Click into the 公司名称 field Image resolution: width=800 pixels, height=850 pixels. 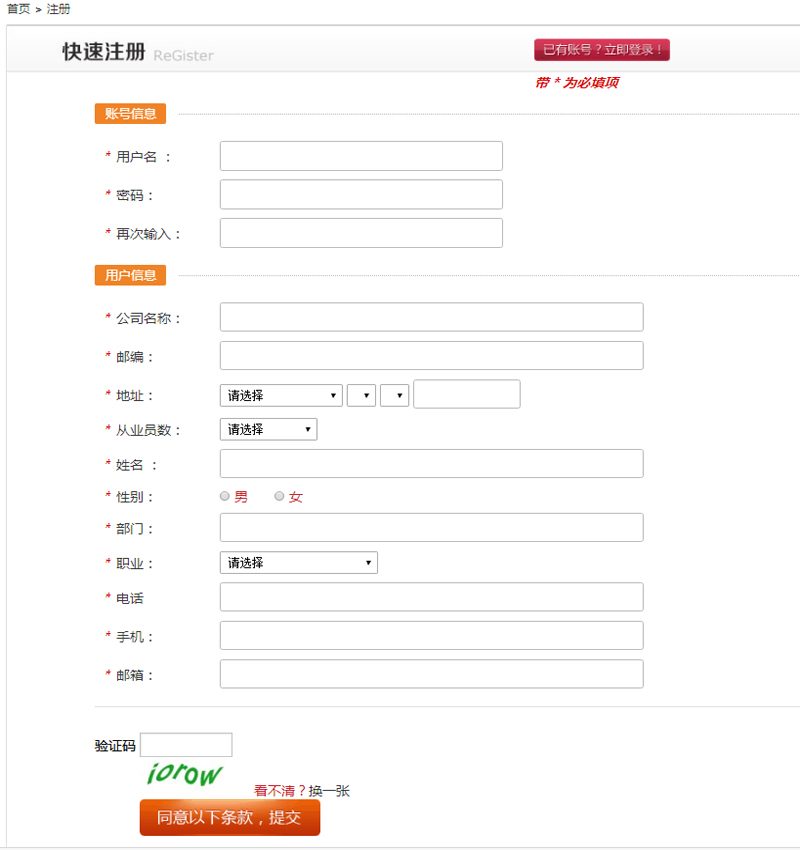[431, 317]
